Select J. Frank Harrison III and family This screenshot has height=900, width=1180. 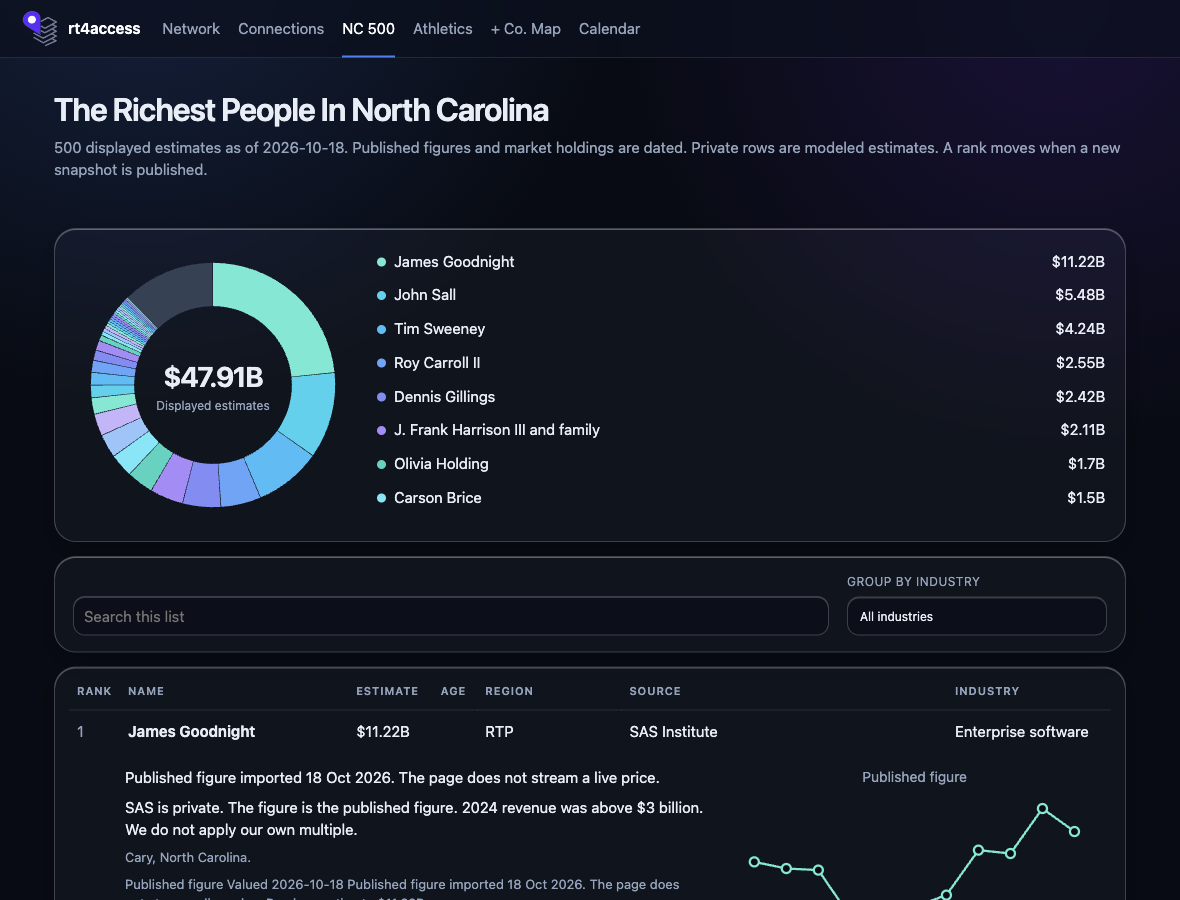(497, 430)
